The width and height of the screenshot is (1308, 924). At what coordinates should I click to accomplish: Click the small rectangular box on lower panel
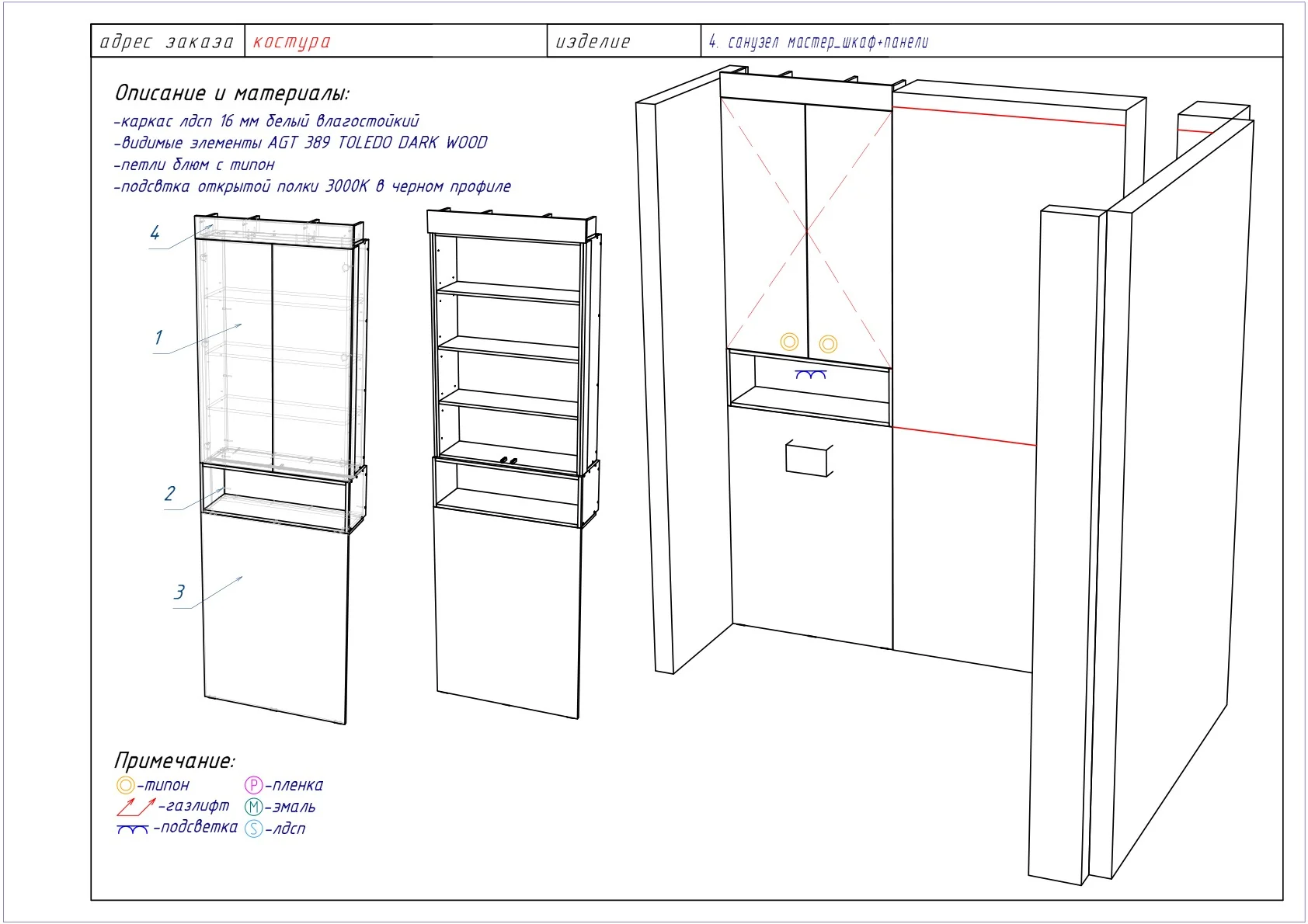(809, 458)
